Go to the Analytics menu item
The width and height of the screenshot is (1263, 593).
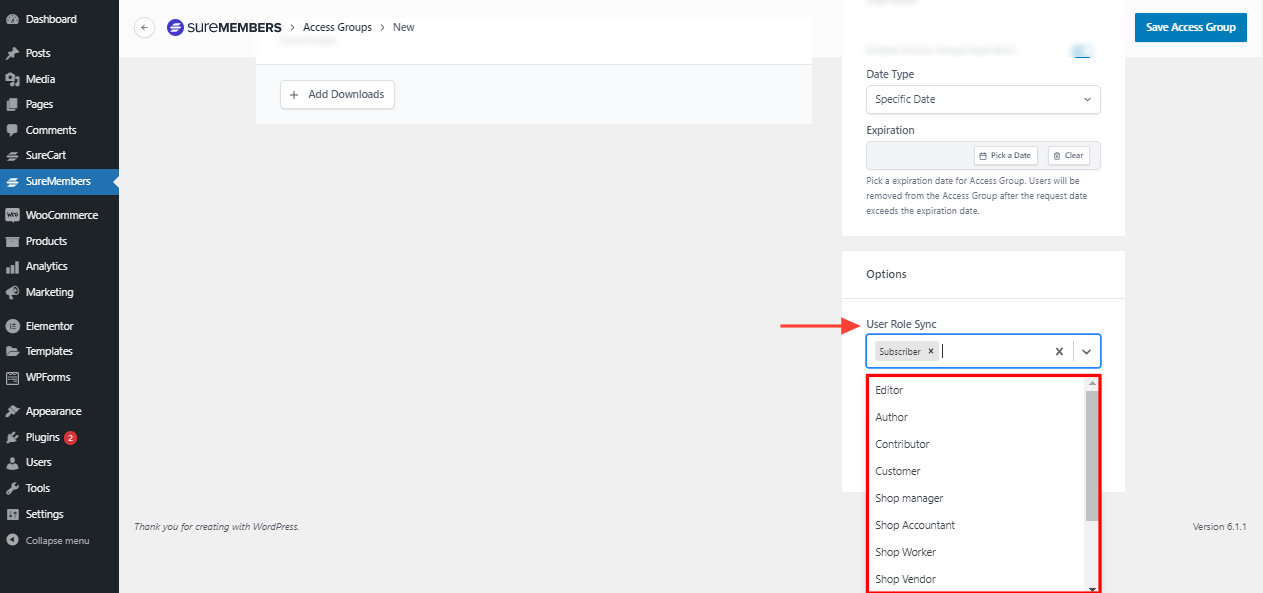[x=46, y=266]
